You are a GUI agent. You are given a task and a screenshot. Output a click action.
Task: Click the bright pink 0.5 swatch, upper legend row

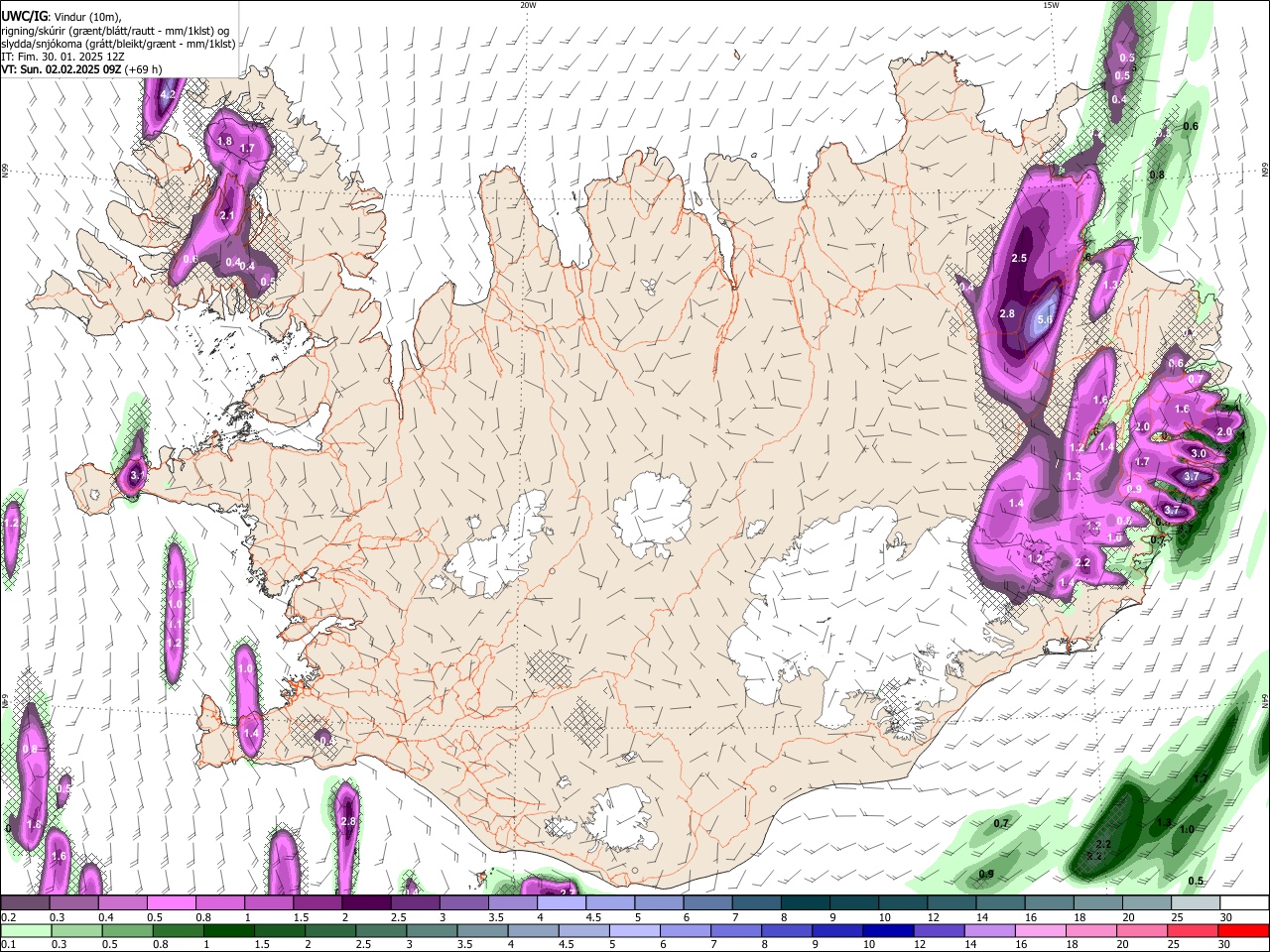pos(171,903)
